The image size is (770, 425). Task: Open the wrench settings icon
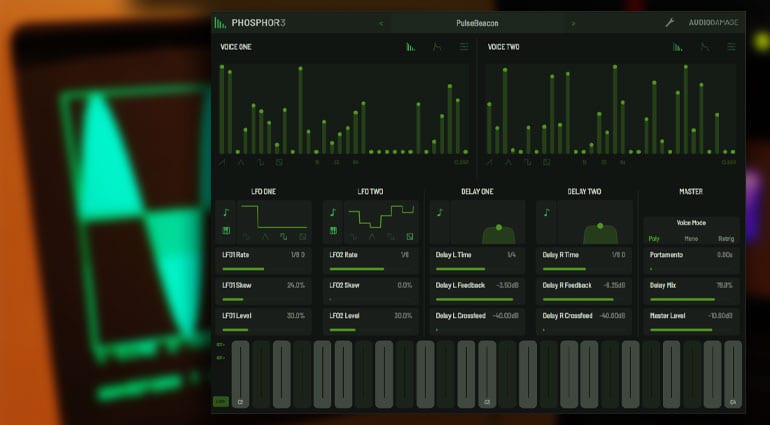point(669,23)
